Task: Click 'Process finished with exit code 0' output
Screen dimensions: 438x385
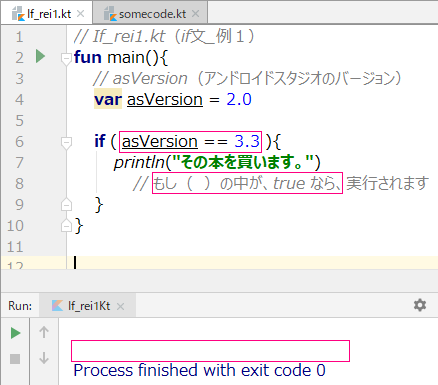Action: [199, 370]
